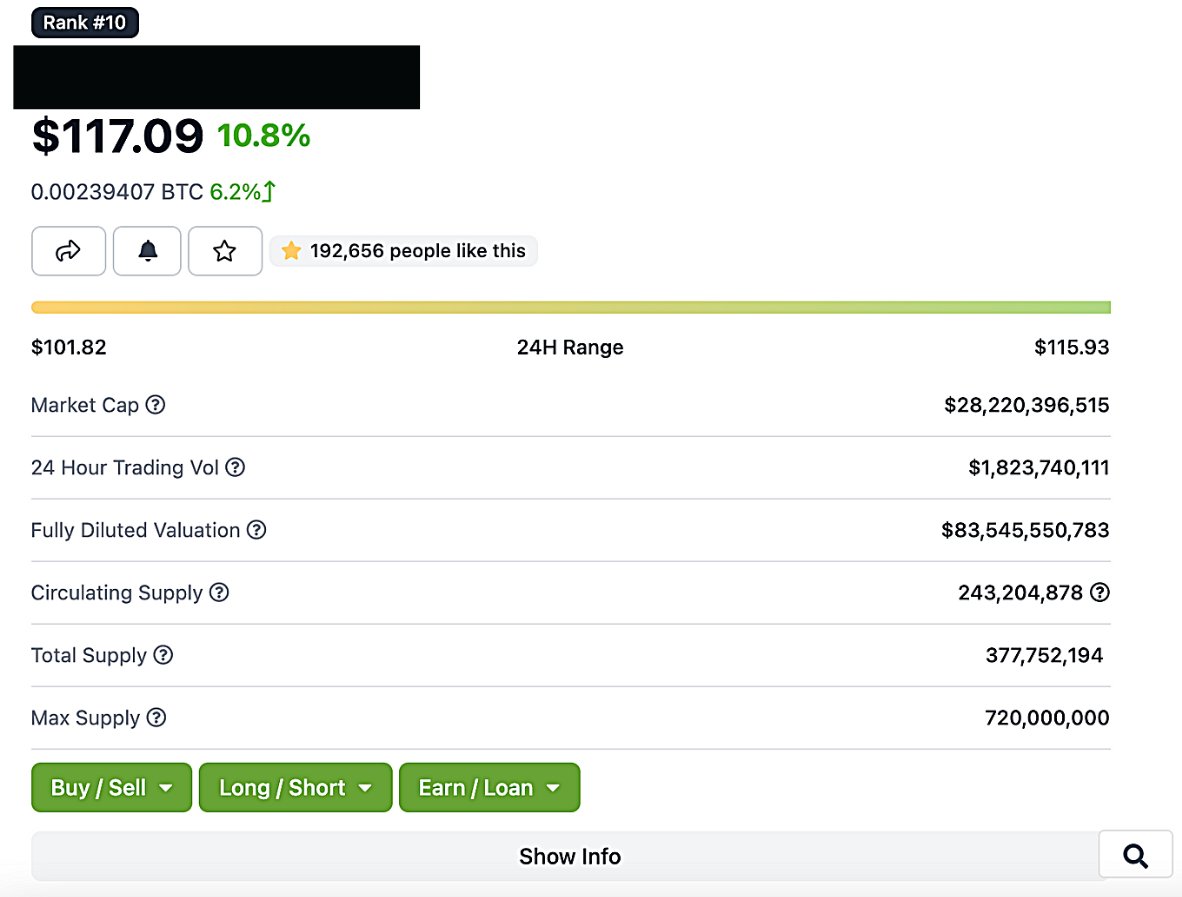Screen dimensions: 1182x897
Task: Click the yellow star beside the like count
Action: tap(291, 250)
